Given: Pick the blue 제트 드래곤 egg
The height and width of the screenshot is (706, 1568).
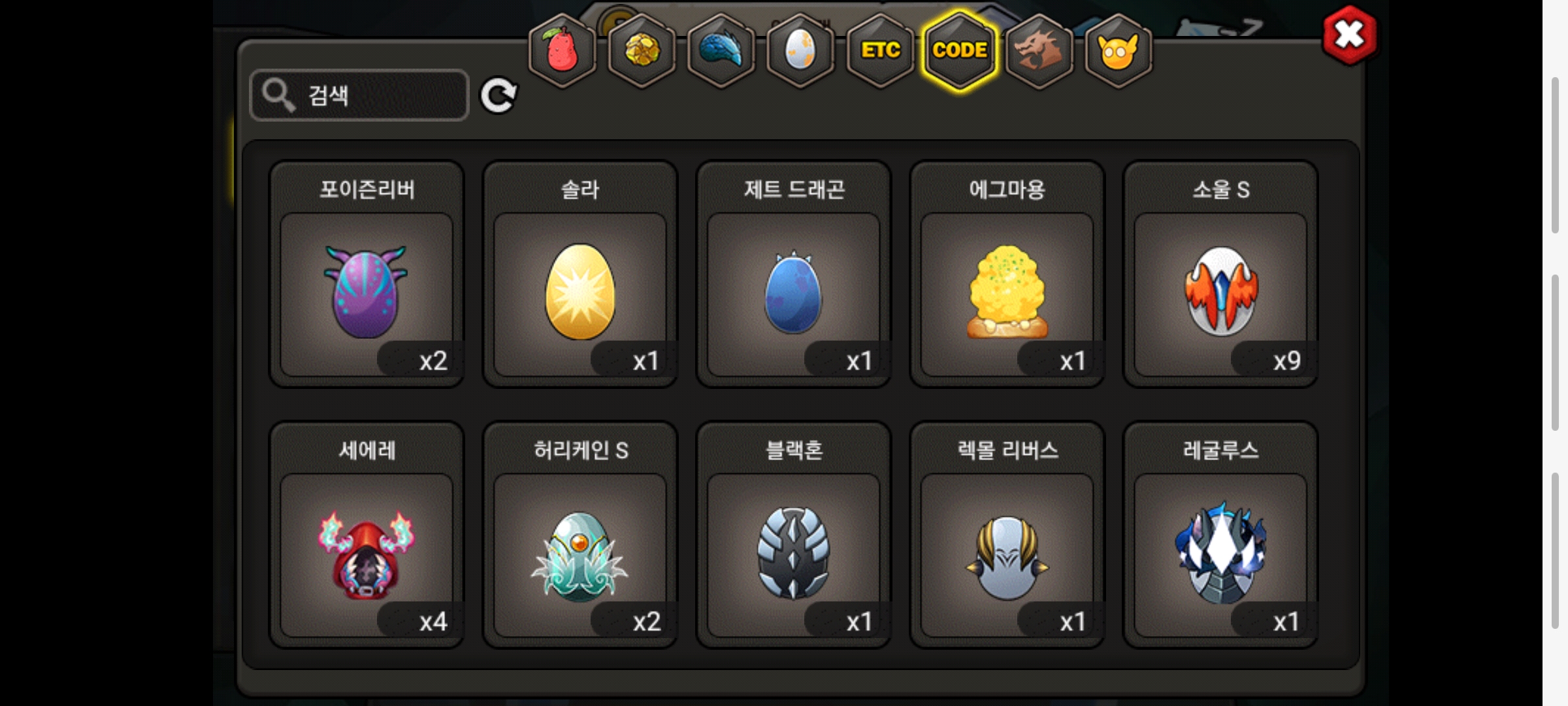Looking at the screenshot, I should [794, 274].
